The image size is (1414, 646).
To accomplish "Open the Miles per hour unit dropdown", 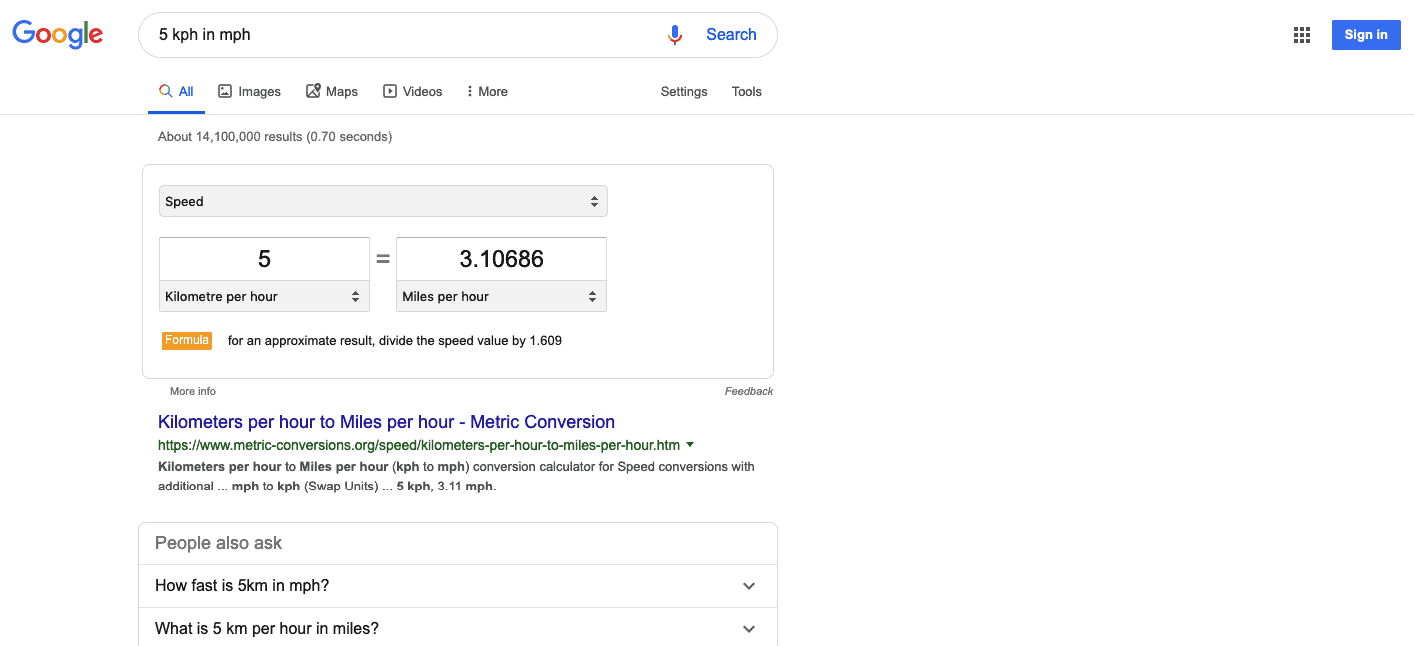I will coord(501,296).
